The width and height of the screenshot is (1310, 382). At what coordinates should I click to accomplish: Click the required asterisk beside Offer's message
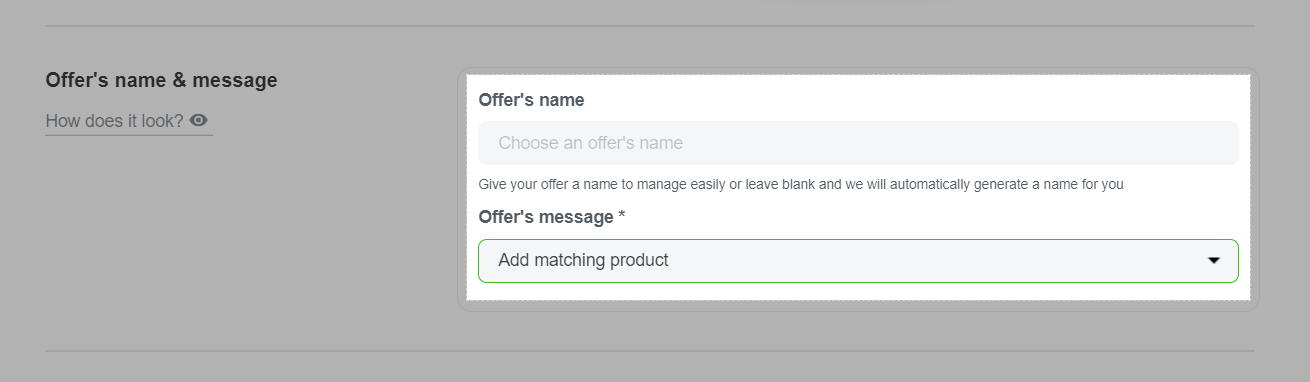point(622,216)
